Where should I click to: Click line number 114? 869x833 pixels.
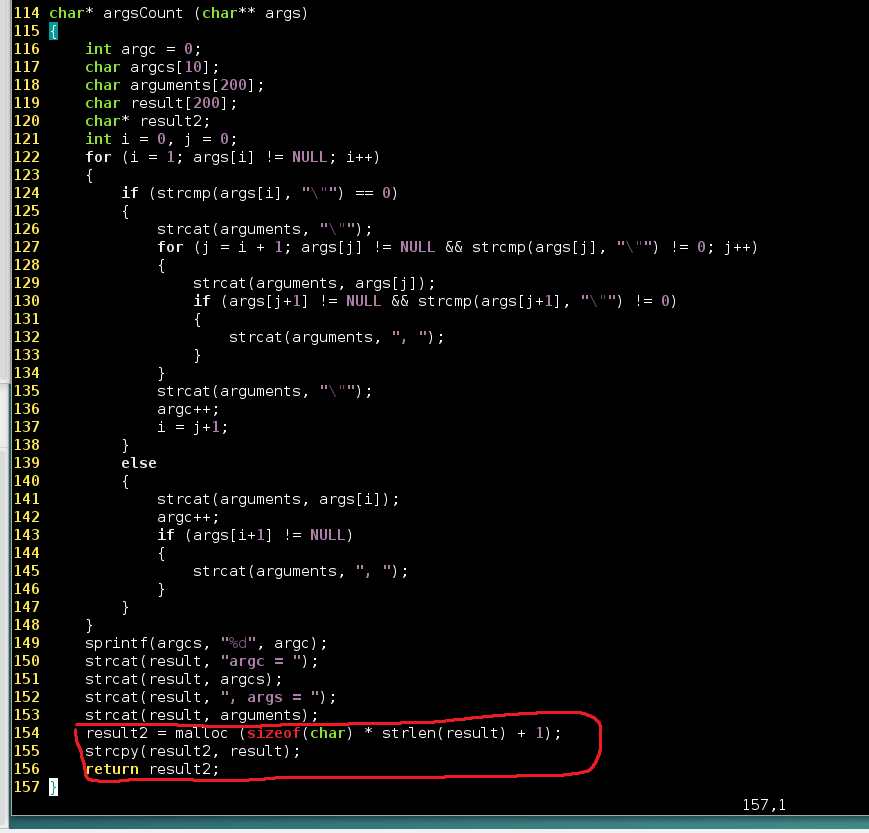coord(27,13)
